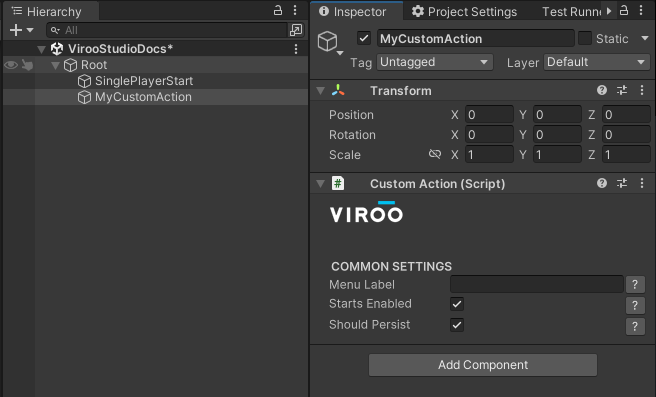Viewport: 656px width, 397px height.
Task: Click the search mode magnifier icon
Action: (55, 30)
